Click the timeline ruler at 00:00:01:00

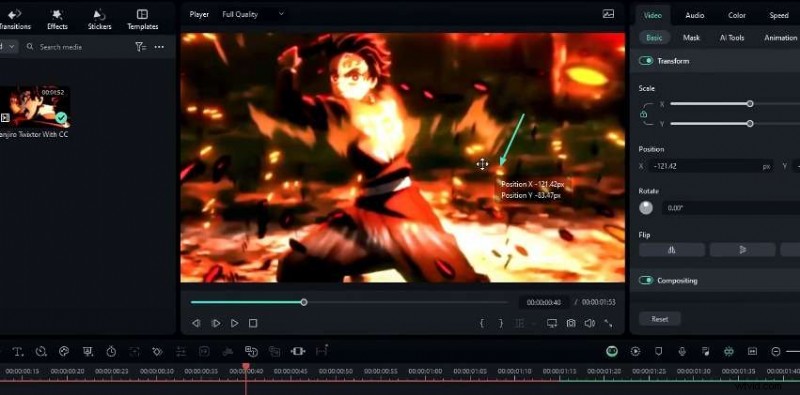pos(426,372)
